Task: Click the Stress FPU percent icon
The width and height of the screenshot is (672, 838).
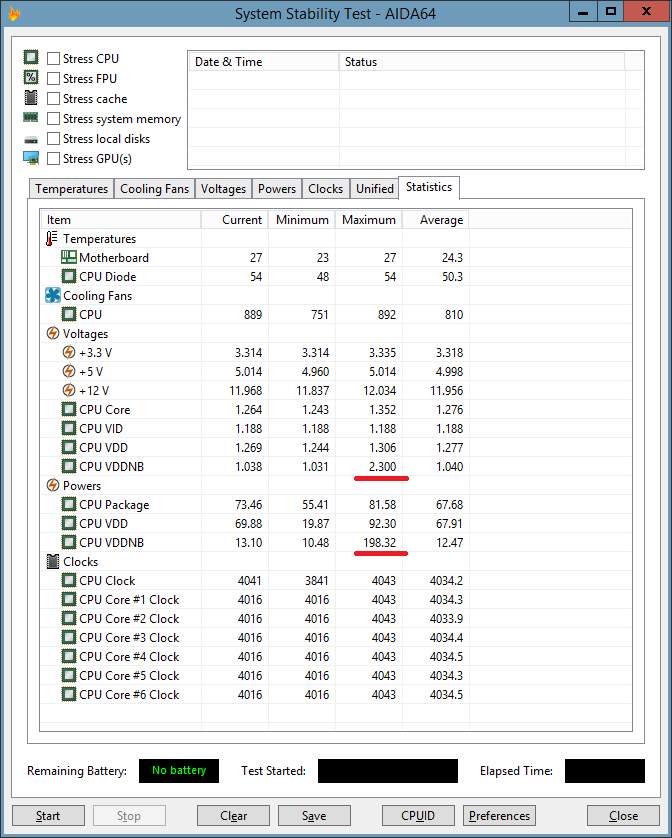Action: [x=31, y=77]
